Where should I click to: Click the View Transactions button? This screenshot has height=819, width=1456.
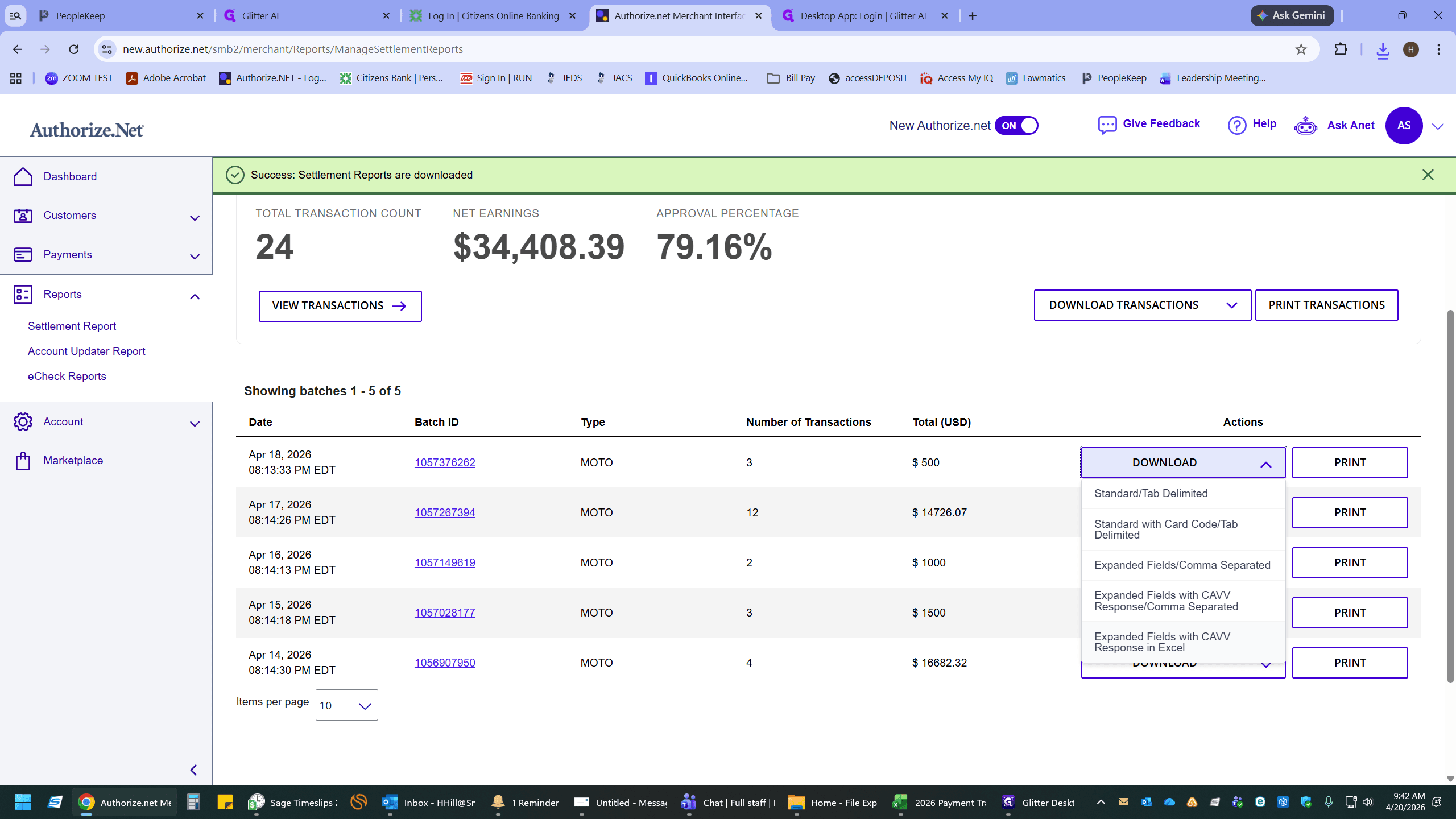click(340, 306)
